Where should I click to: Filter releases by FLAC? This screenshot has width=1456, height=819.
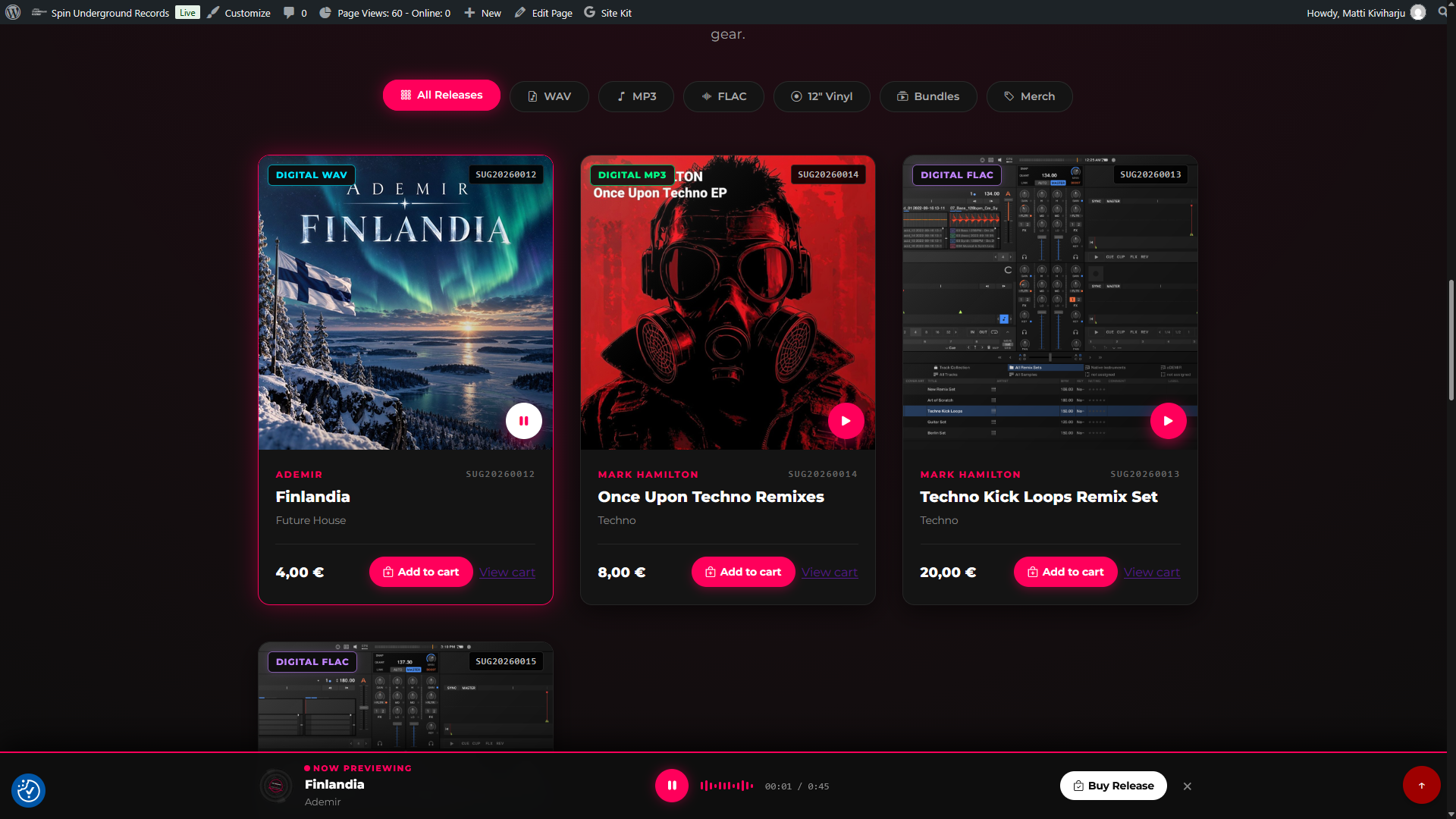click(723, 96)
